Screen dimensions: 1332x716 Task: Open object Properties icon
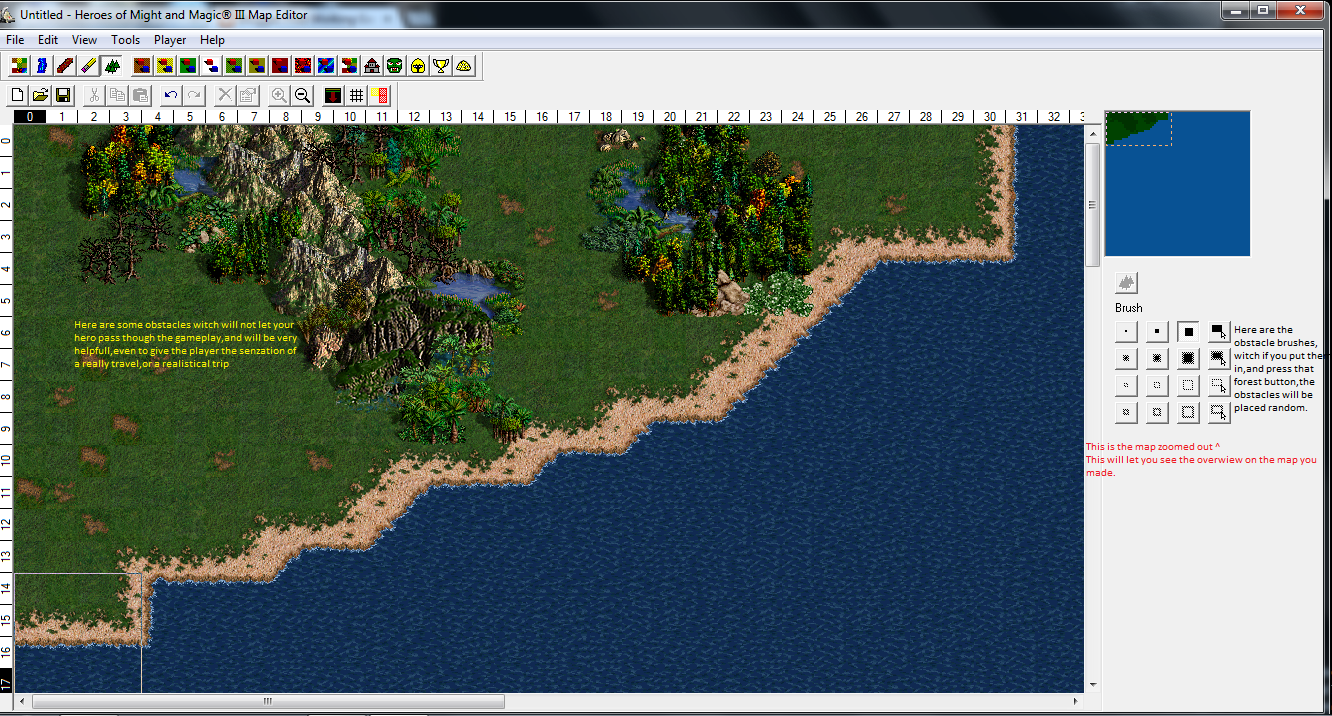click(248, 95)
